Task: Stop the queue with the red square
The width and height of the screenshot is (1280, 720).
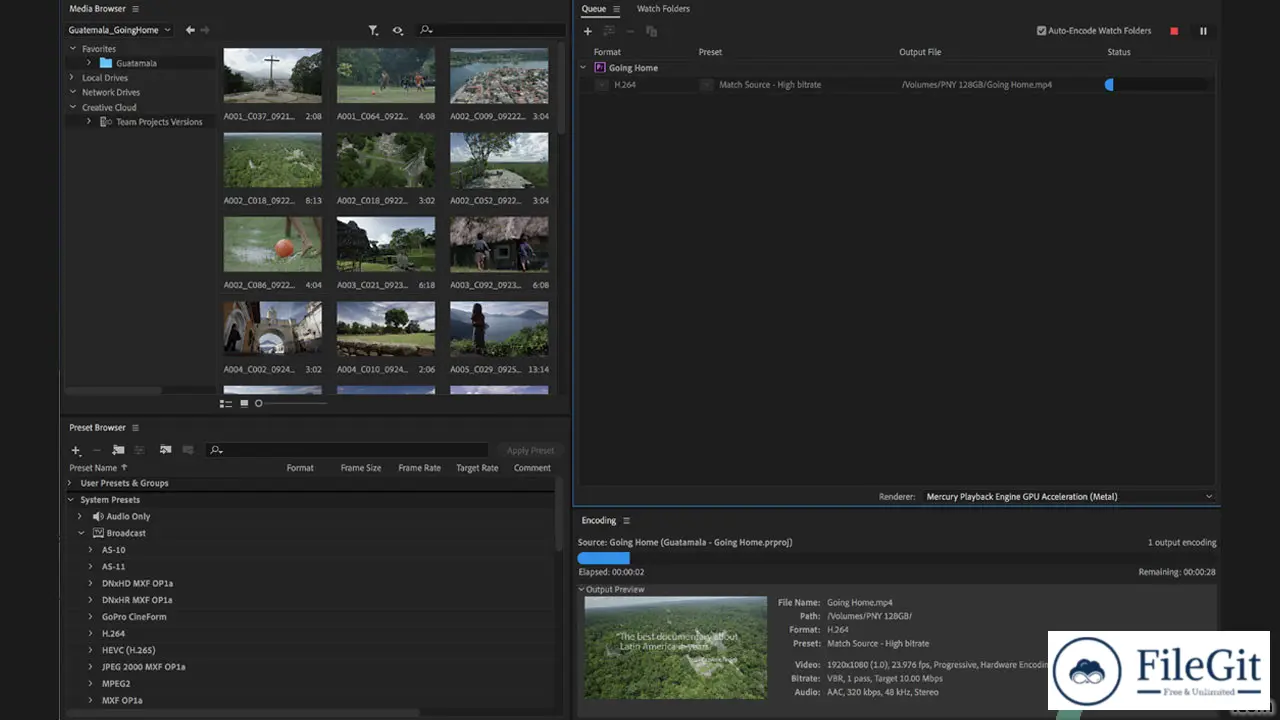Action: pos(1174,31)
